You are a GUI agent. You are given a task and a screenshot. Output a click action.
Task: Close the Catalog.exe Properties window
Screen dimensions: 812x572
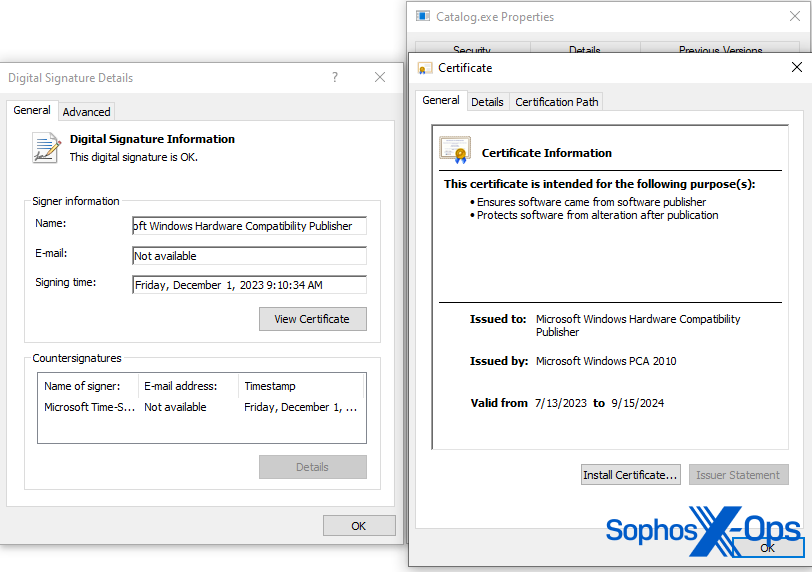pyautogui.click(x=794, y=16)
